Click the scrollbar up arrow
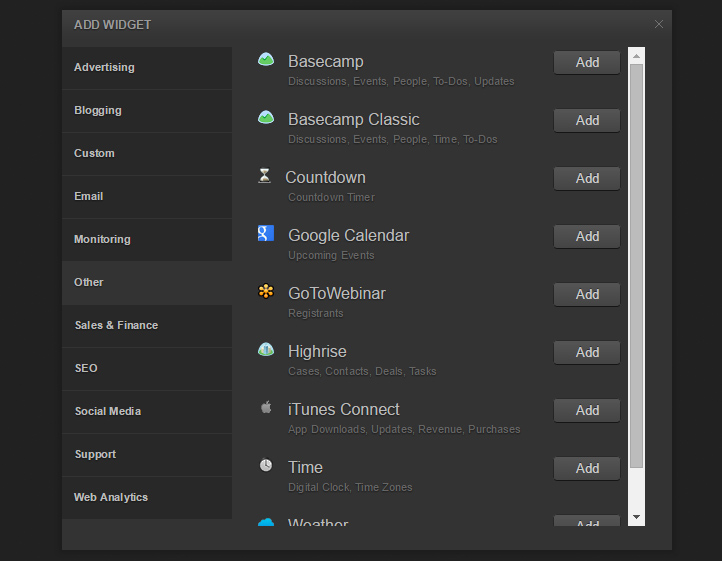 pos(636,56)
